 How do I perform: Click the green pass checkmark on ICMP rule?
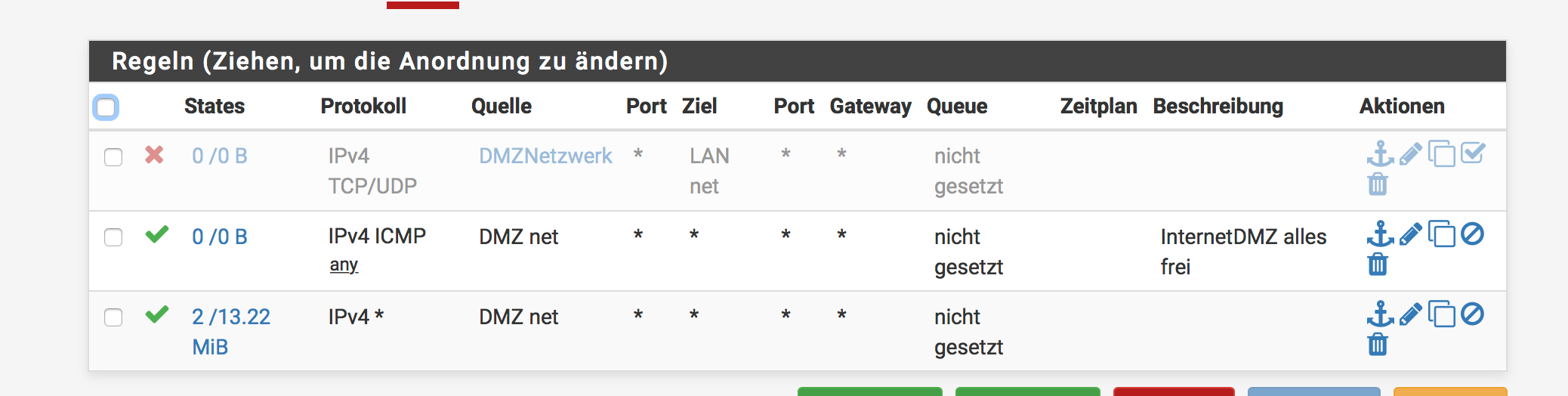coord(156,235)
